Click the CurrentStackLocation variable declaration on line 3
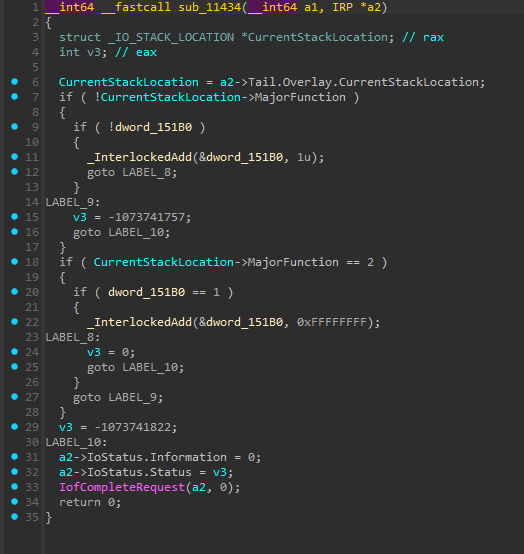Image resolution: width=524 pixels, height=554 pixels. [318, 37]
